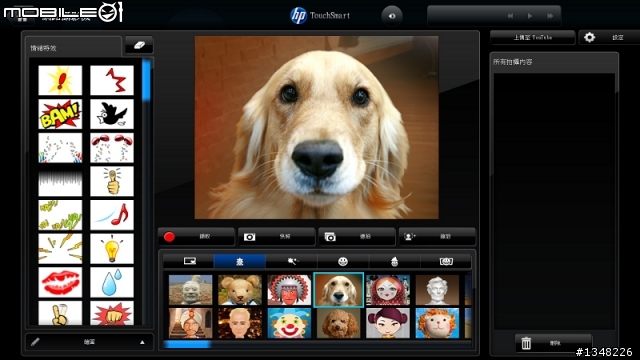Click the trash can delete button
This screenshot has width=640, height=360.
point(553,343)
